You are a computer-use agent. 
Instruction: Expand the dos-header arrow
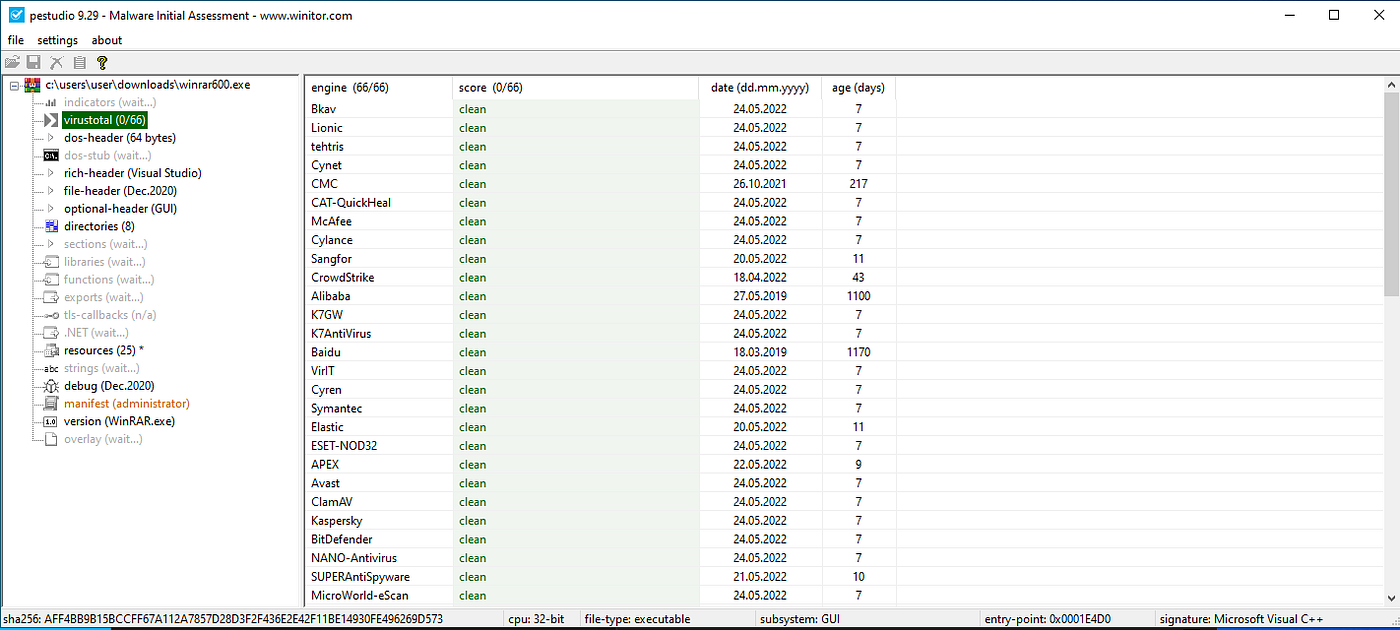click(51, 138)
